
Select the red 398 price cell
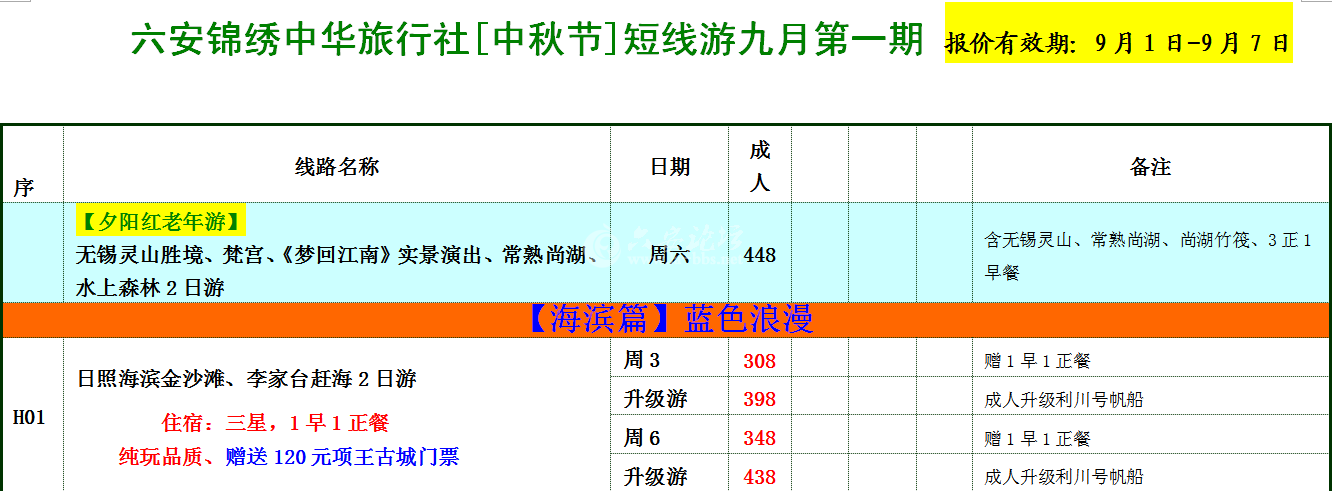click(x=760, y=399)
